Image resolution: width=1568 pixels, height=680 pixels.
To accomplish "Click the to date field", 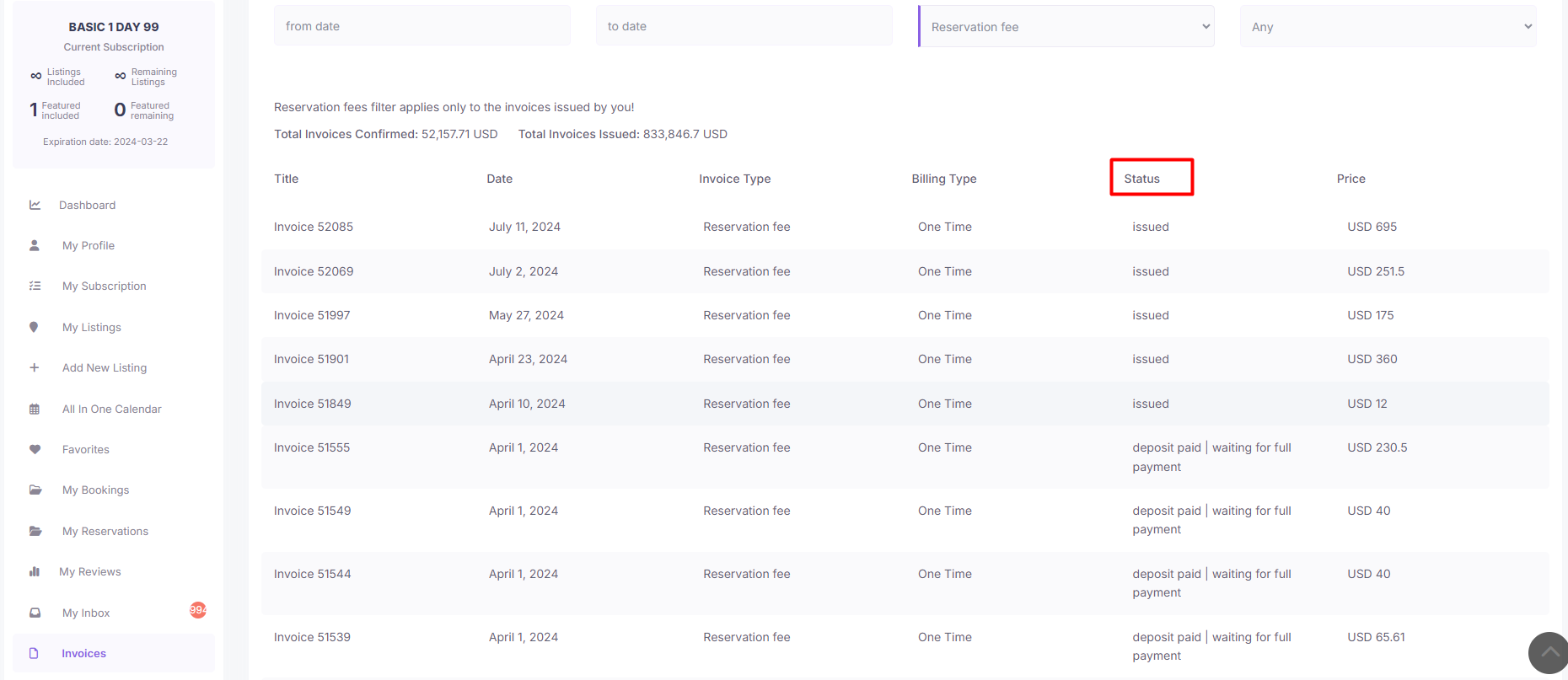I will pos(744,26).
